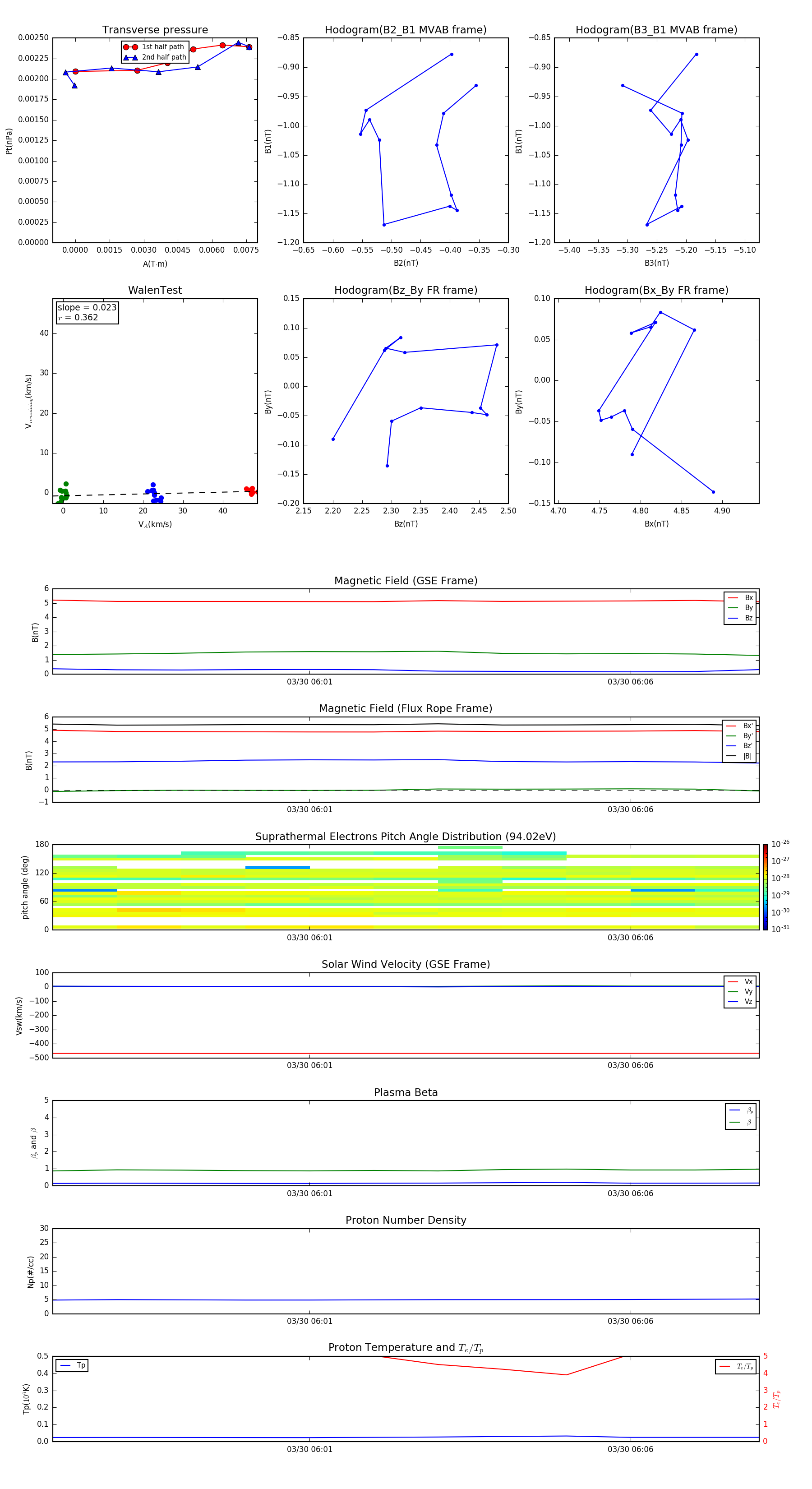
Task: Click the "Bx(nT)" x-axis label
Action: (x=656, y=524)
